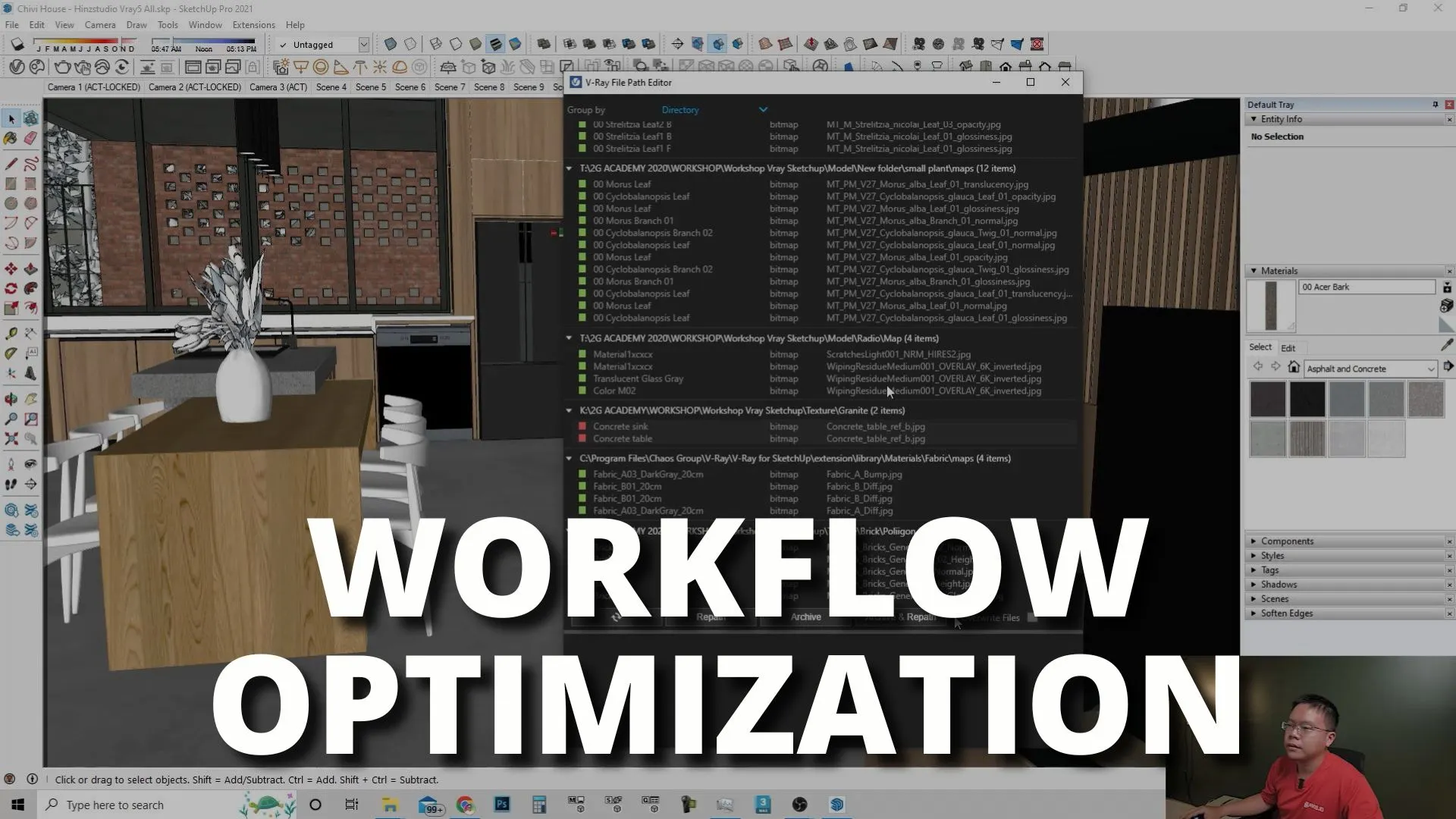Image resolution: width=1456 pixels, height=819 pixels.
Task: Open File Explorer from the taskbar
Action: coord(390,805)
